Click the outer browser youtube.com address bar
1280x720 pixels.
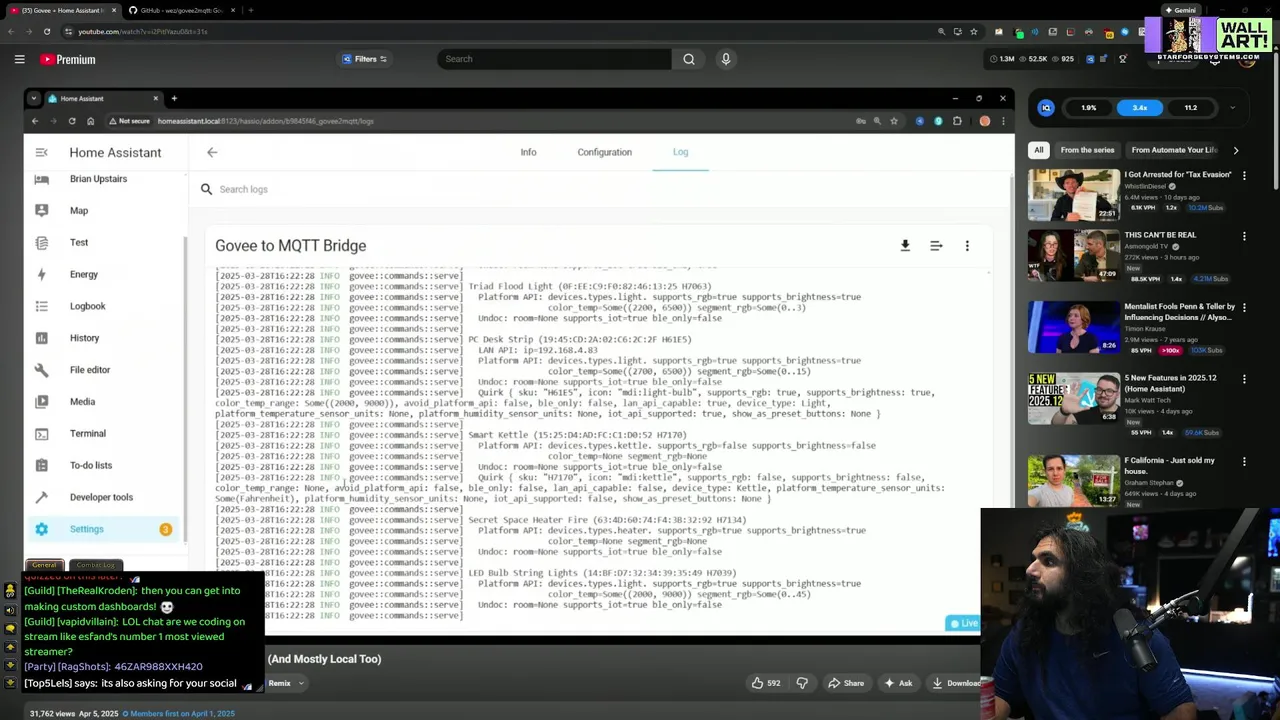(x=500, y=31)
